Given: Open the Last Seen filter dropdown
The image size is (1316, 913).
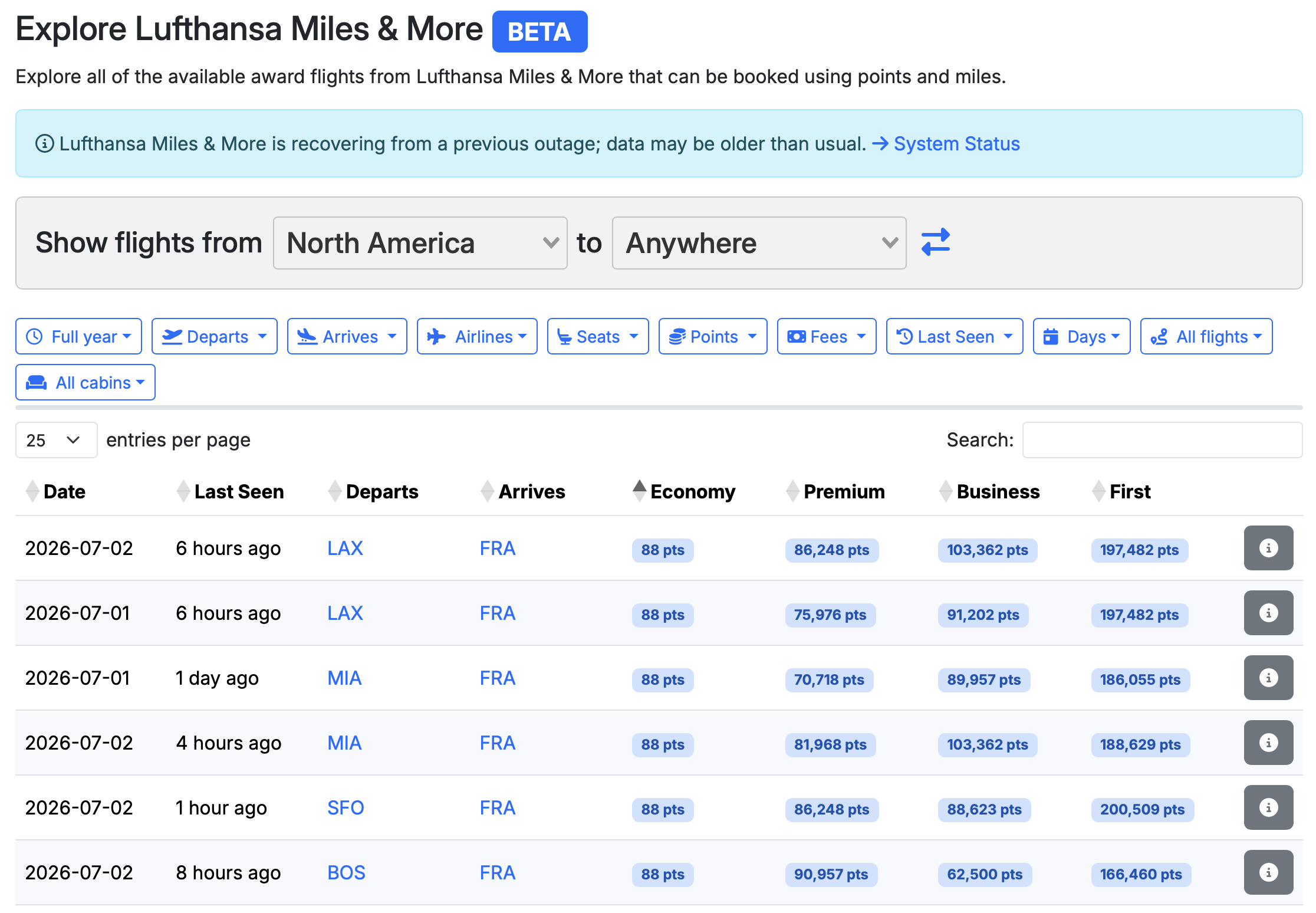Looking at the screenshot, I should coord(955,336).
